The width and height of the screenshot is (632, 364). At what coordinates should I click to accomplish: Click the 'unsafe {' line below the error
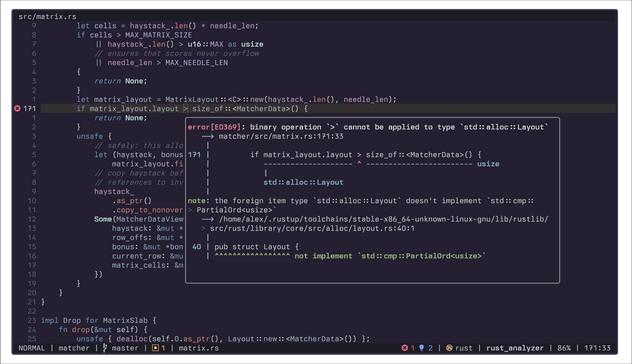(94, 136)
